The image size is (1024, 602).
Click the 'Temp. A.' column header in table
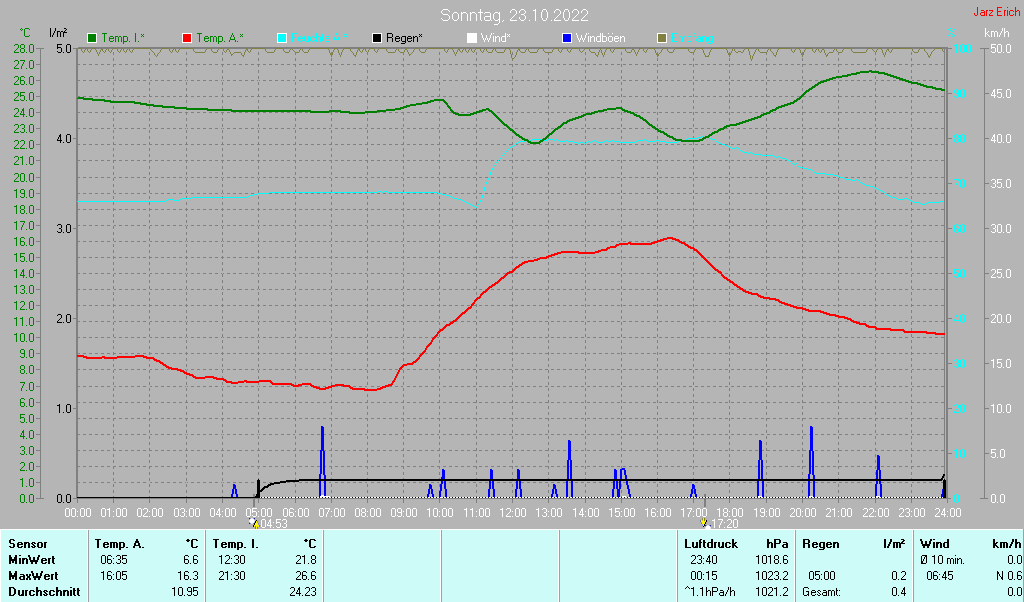[120, 544]
